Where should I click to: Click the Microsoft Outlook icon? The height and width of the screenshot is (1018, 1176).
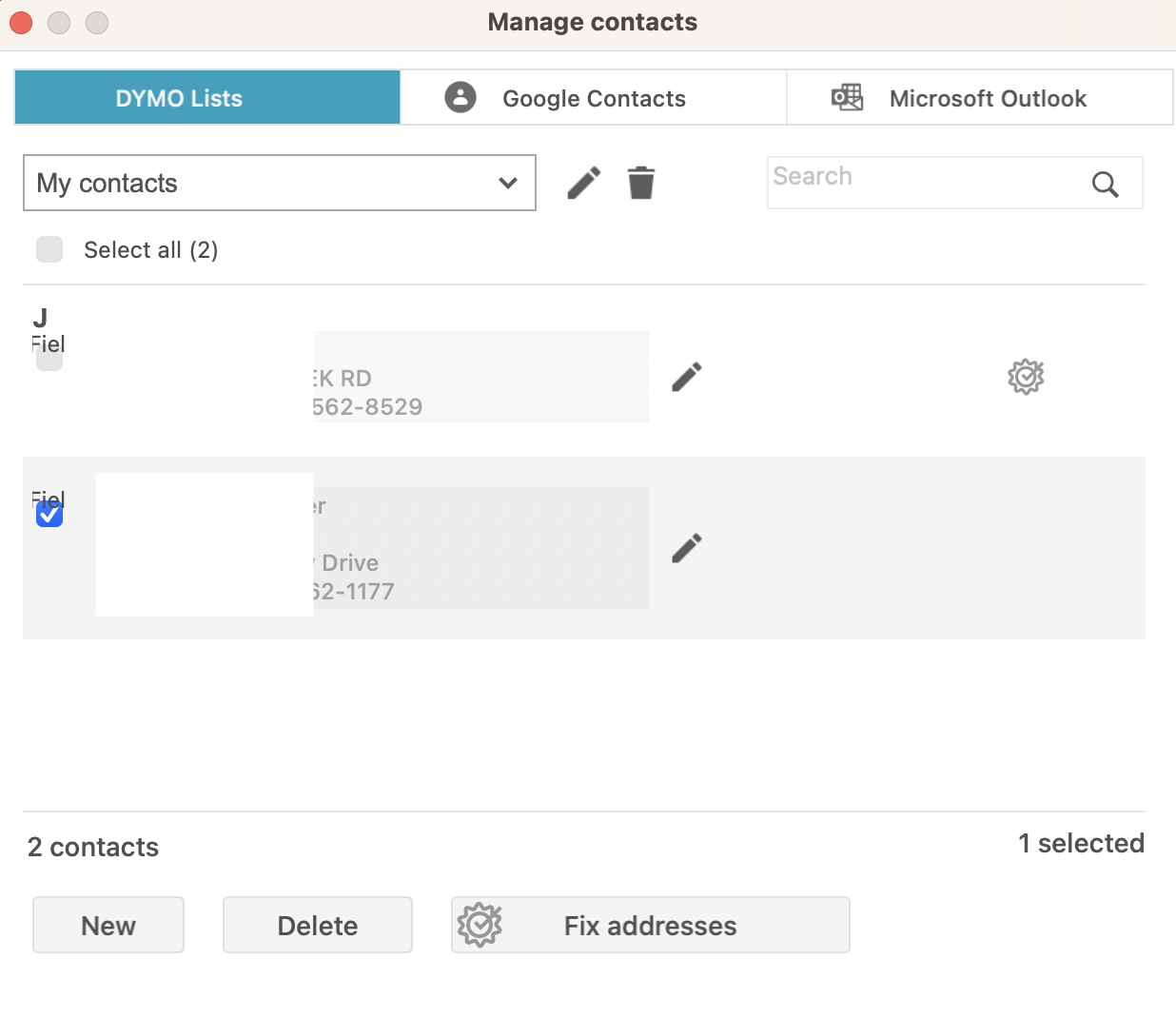[x=847, y=97]
